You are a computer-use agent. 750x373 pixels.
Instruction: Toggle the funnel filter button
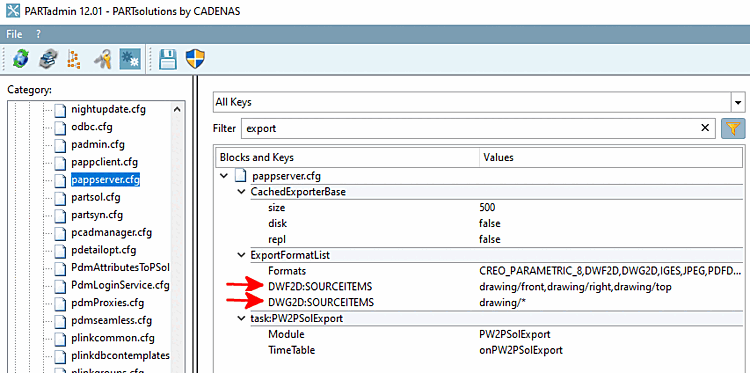pyautogui.click(x=733, y=129)
